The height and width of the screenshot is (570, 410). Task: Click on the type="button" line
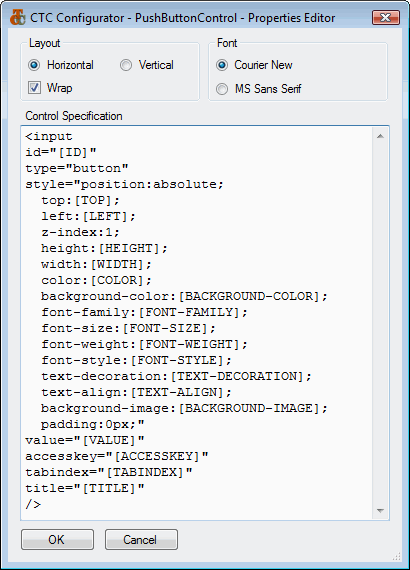pyautogui.click(x=77, y=169)
